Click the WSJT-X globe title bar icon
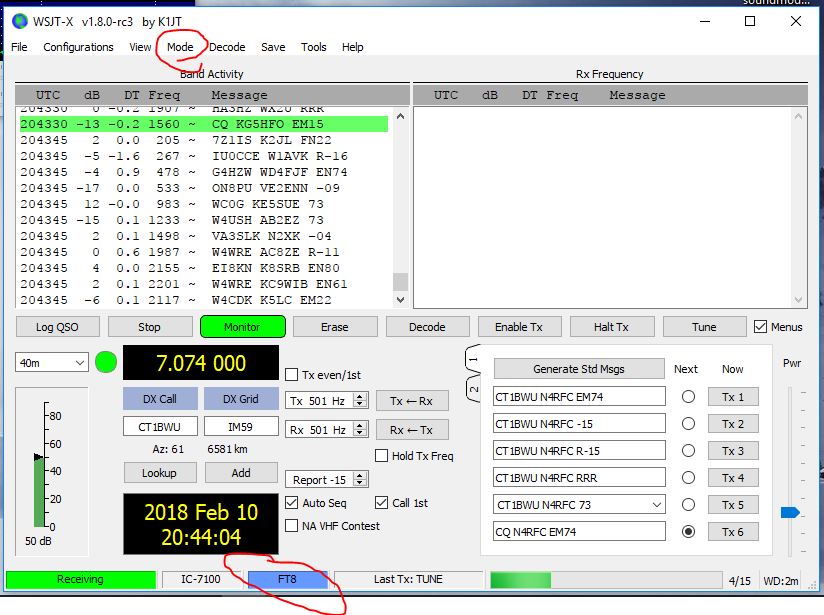Screen dimensions: 824x615 point(20,21)
